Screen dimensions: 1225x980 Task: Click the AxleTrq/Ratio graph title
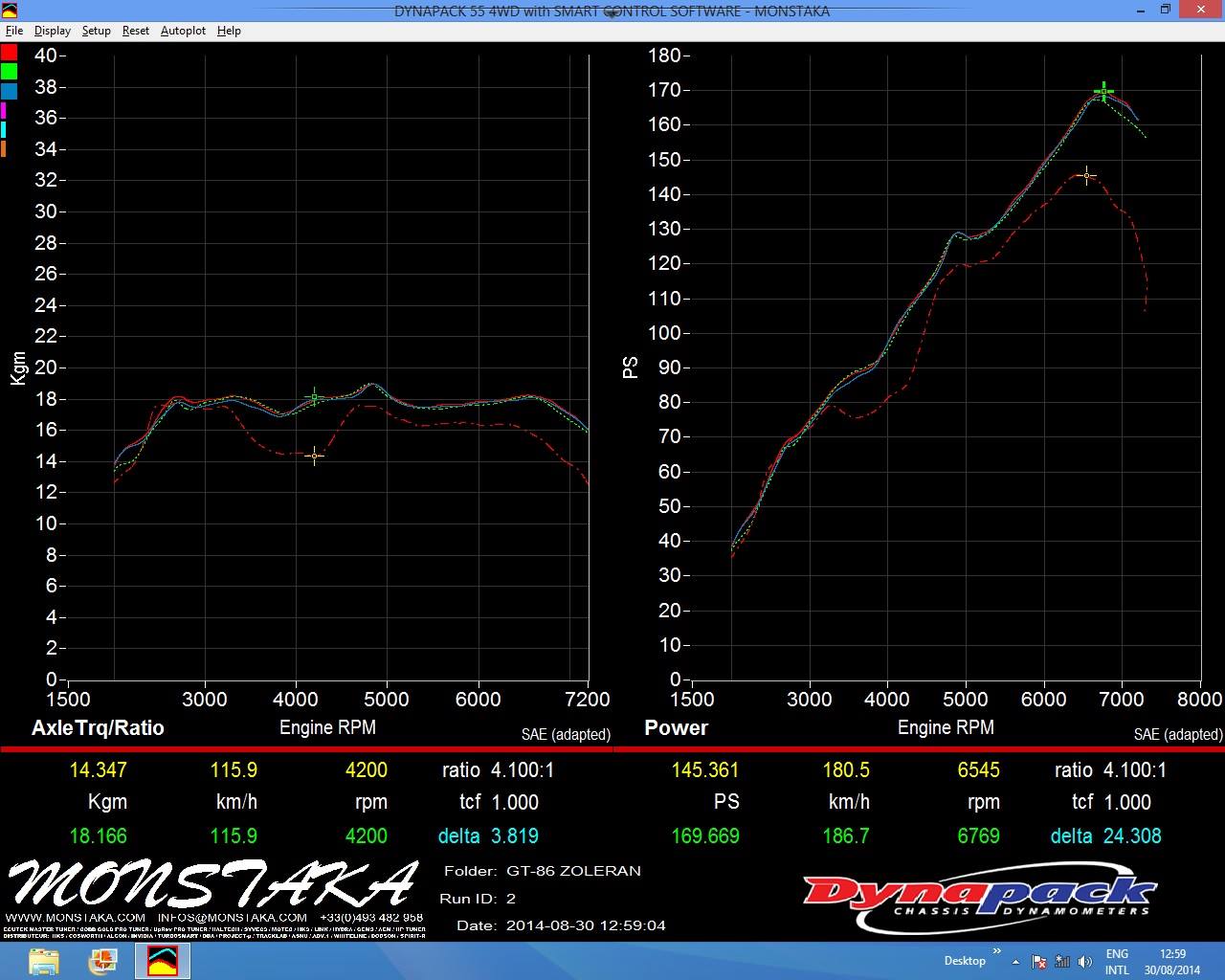[98, 727]
